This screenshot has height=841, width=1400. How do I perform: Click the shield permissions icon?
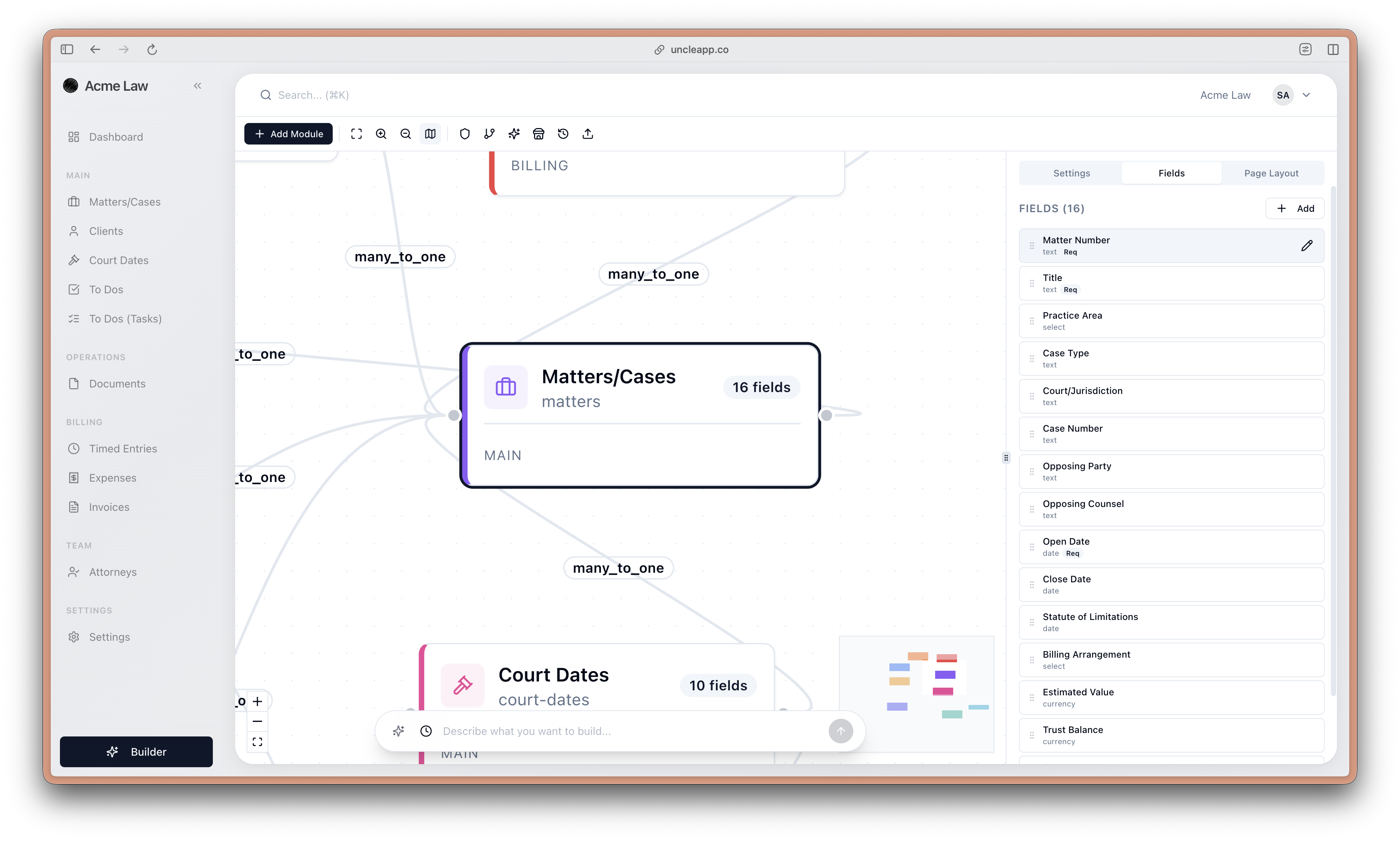point(464,134)
